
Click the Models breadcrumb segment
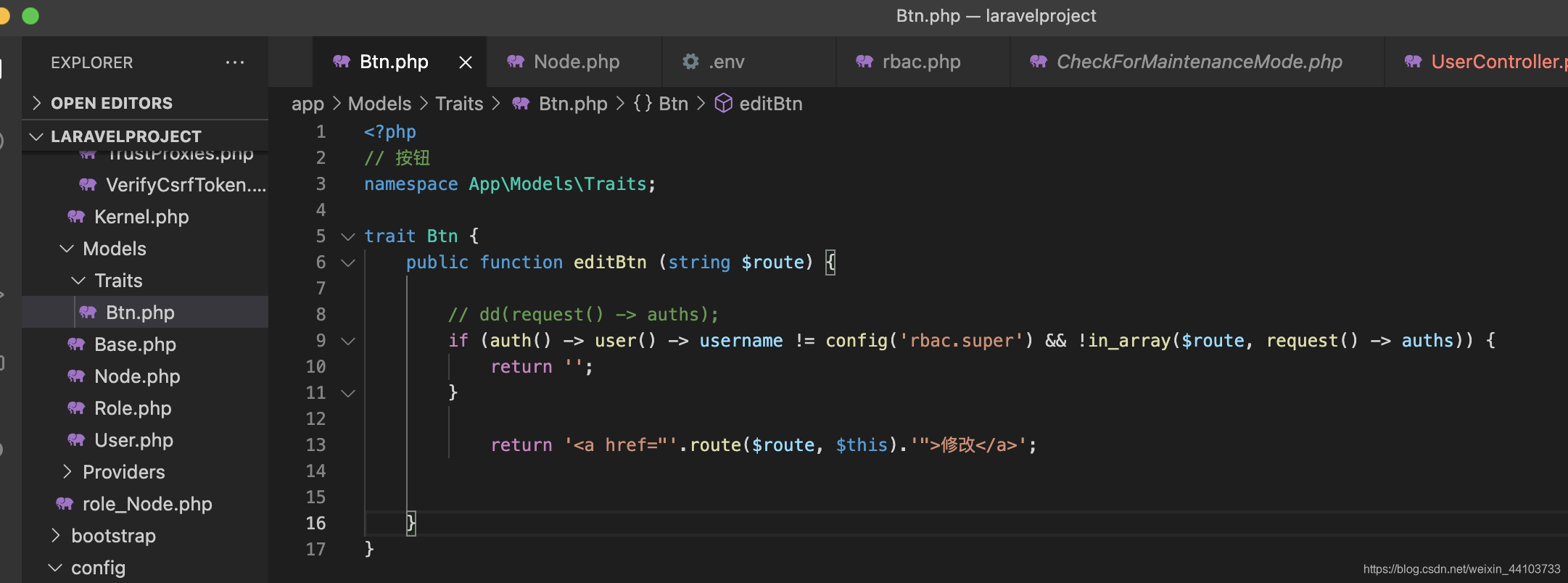click(379, 104)
